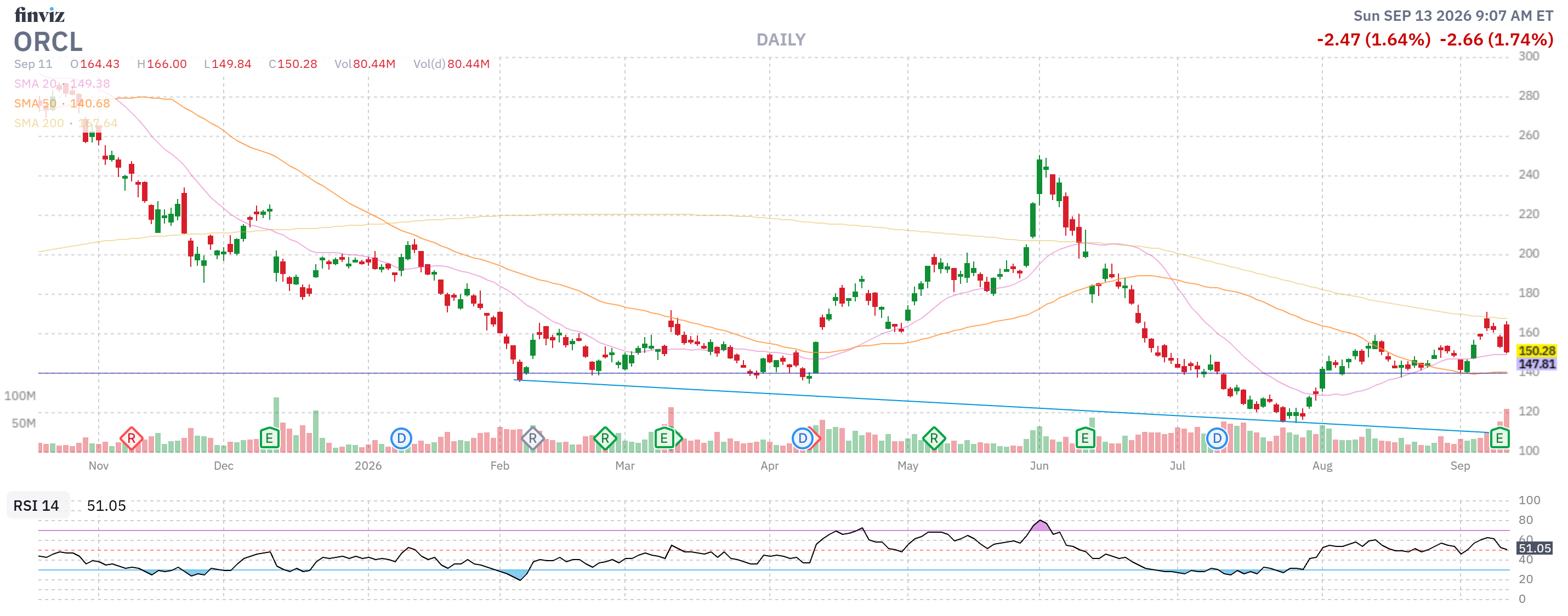Image resolution: width=1568 pixels, height=616 pixels.
Task: Click the RSI 14 indicator label
Action: point(37,506)
